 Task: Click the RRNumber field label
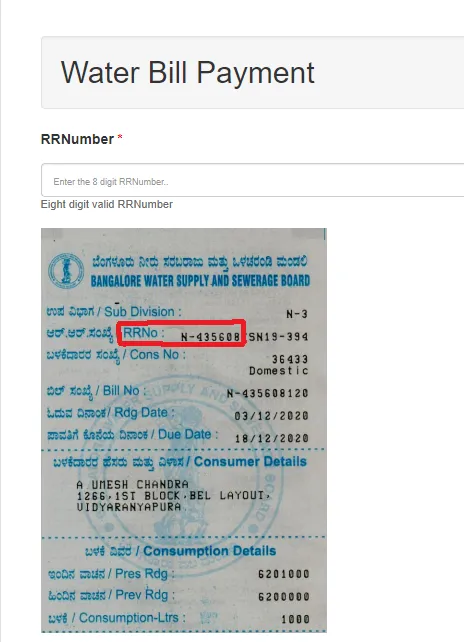(x=77, y=139)
